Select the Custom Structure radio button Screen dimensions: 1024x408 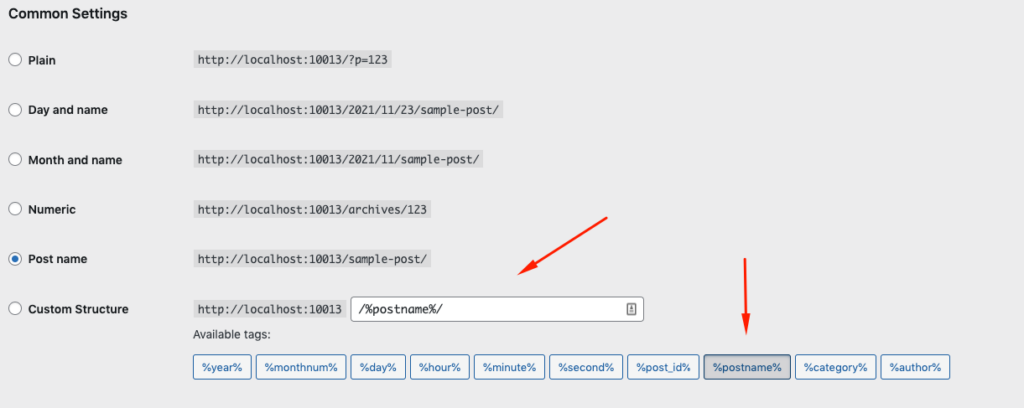(14, 309)
